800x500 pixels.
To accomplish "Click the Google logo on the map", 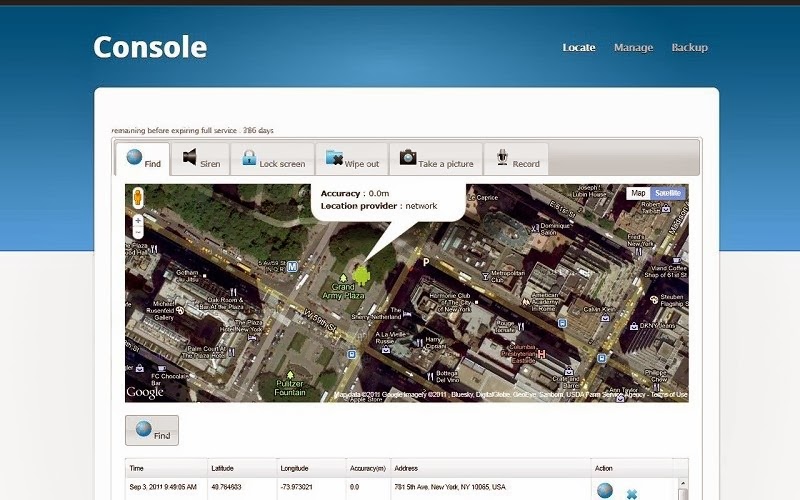I will tap(145, 392).
